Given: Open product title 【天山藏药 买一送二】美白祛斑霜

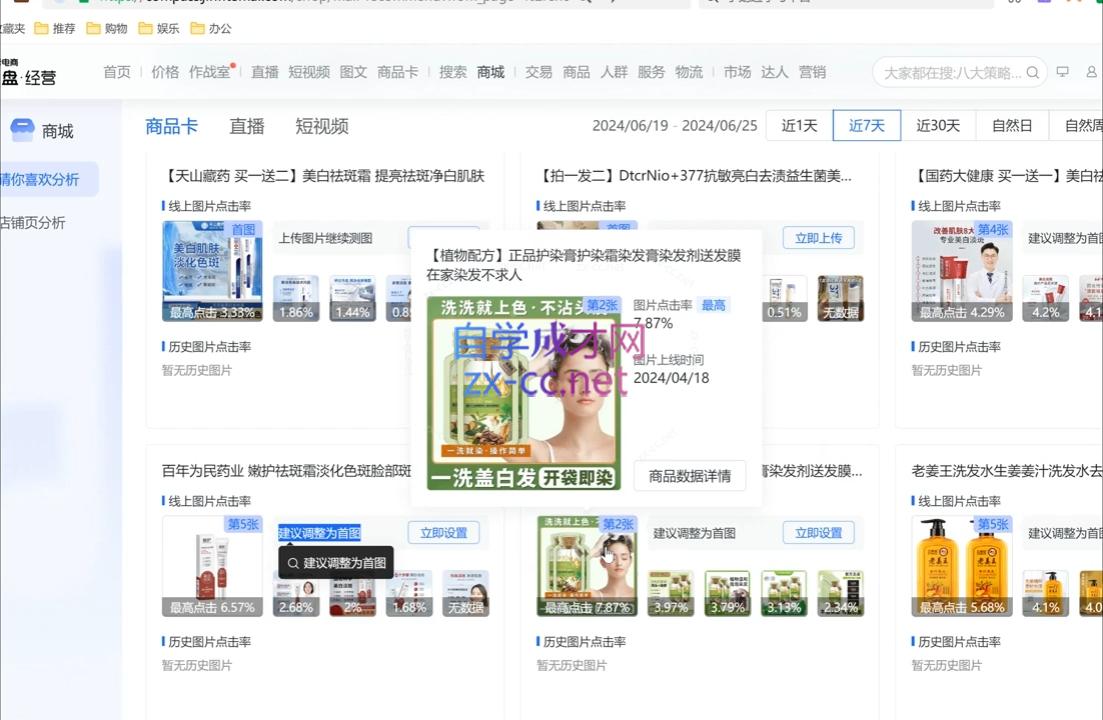Looking at the screenshot, I should tap(323, 176).
